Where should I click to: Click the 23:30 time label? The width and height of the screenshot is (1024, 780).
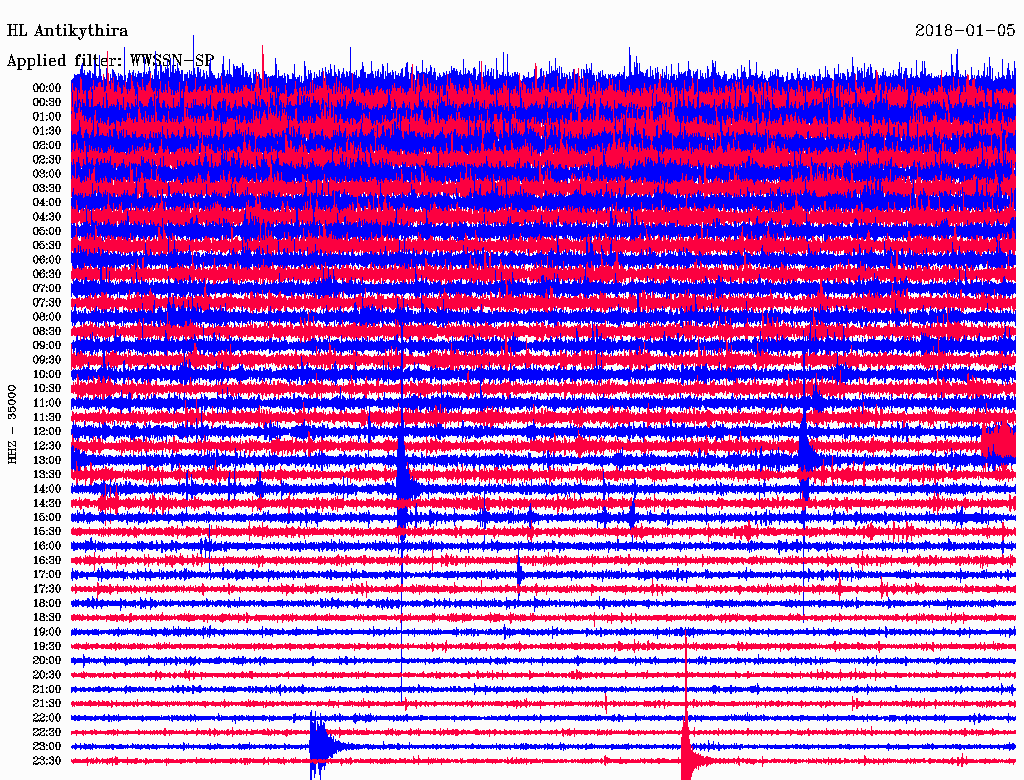47,760
